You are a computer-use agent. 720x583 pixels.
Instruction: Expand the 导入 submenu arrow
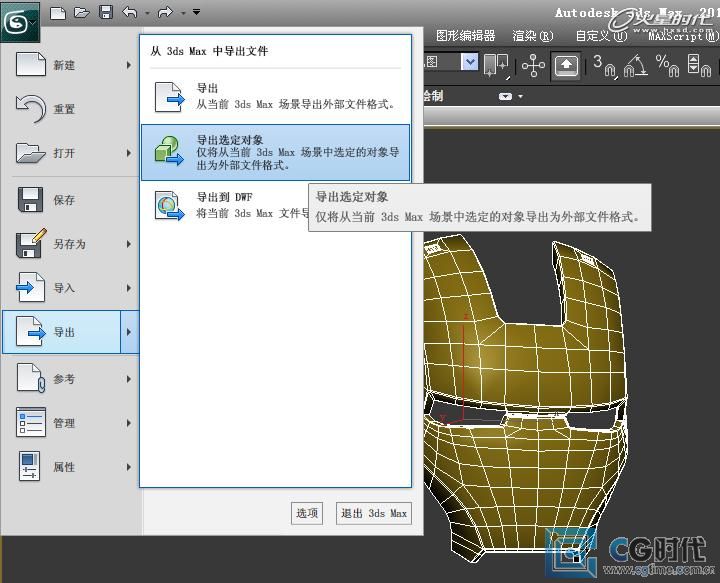pyautogui.click(x=129, y=288)
